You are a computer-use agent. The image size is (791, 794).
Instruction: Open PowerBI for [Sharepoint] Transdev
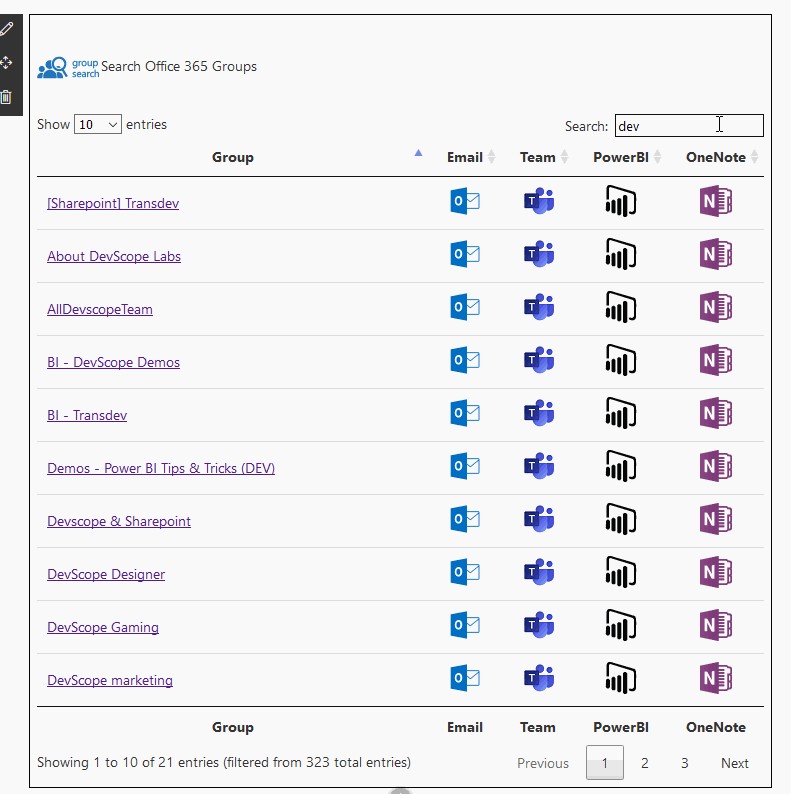pos(621,201)
